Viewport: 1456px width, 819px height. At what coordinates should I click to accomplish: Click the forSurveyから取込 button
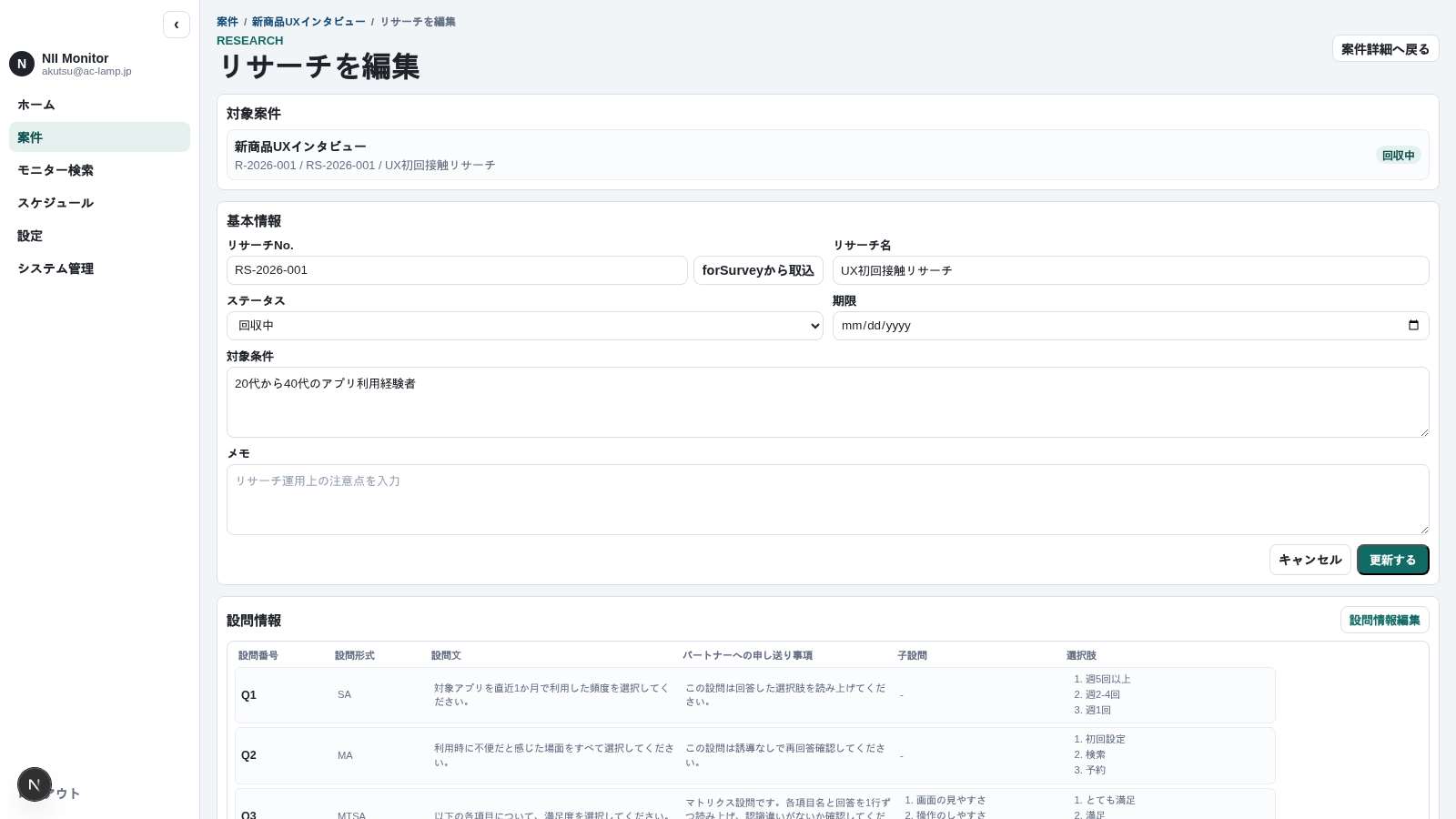[x=758, y=270]
